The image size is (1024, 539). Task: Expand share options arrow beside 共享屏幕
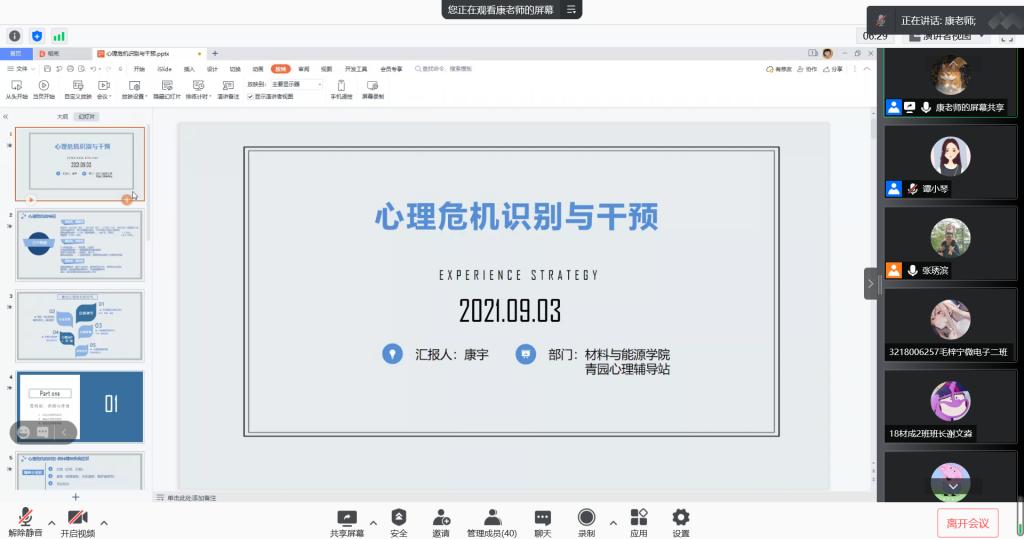pos(373,523)
